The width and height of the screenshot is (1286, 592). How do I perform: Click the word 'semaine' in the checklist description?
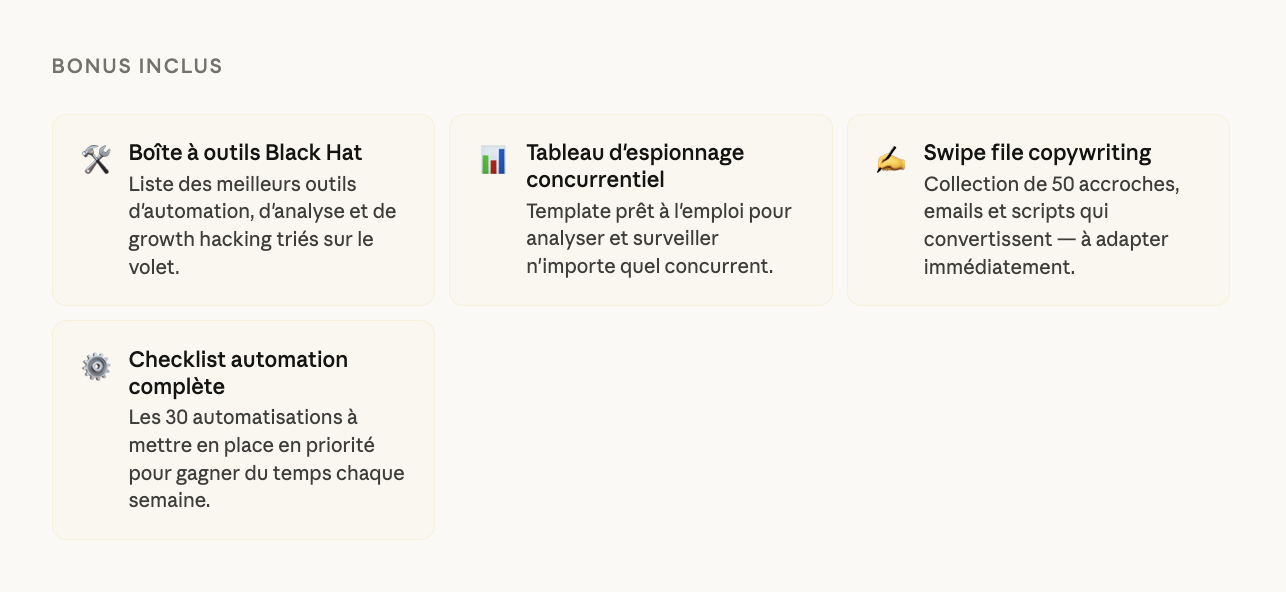(168, 500)
